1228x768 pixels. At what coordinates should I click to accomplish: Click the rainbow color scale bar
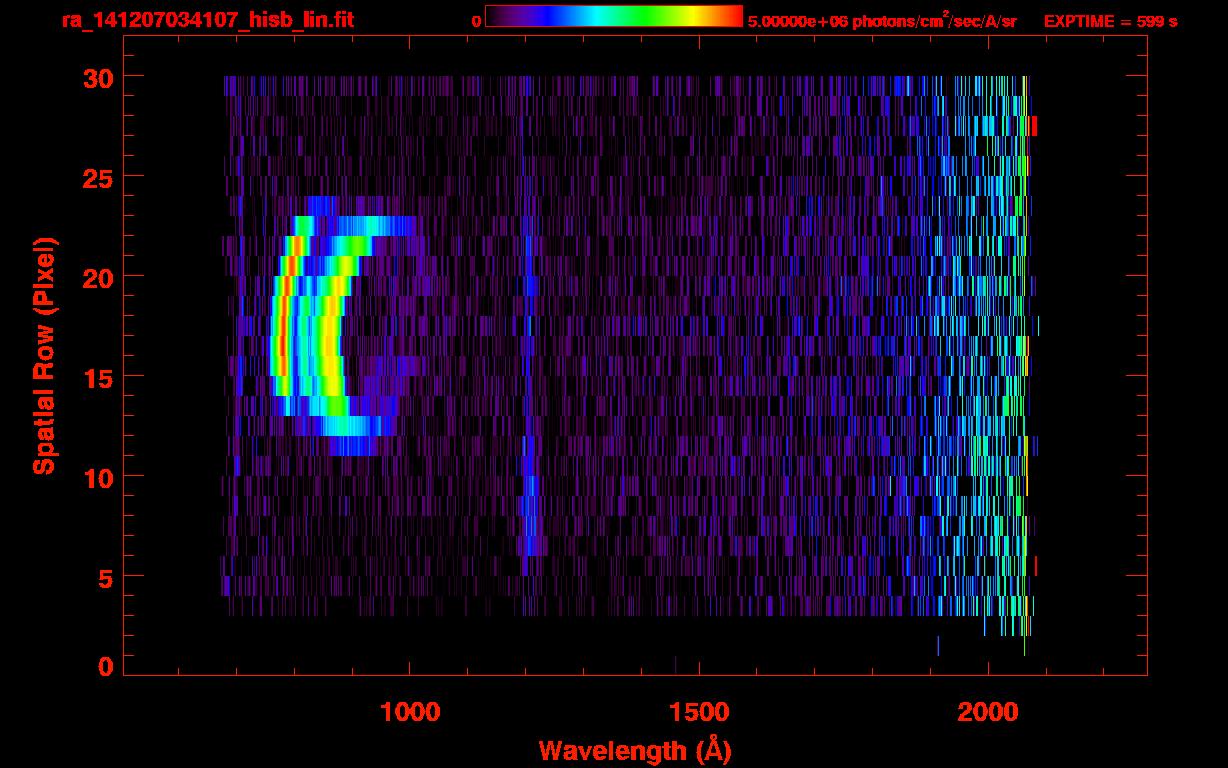pyautogui.click(x=614, y=16)
